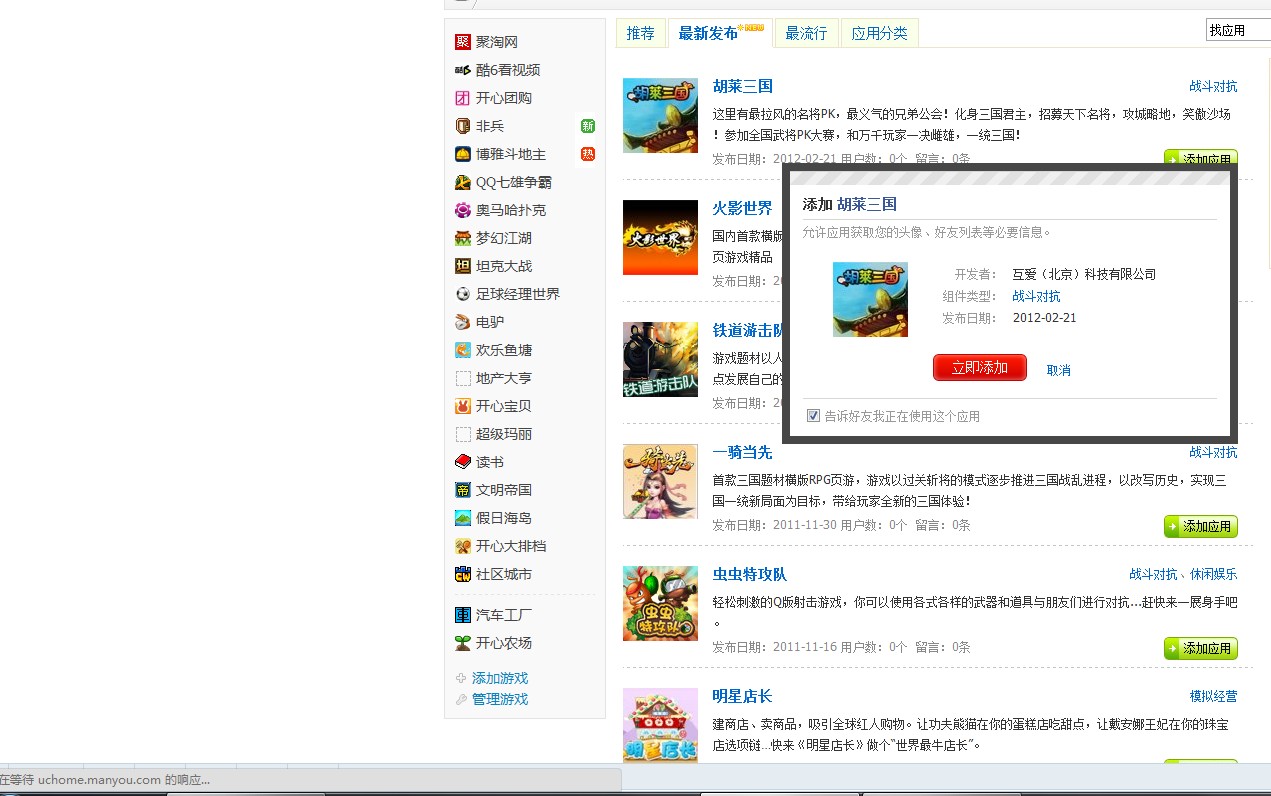This screenshot has height=796, width=1271.
Task: Click 休闲娱乐 category link for 虫虫特攻队
Action: [x=1213, y=574]
